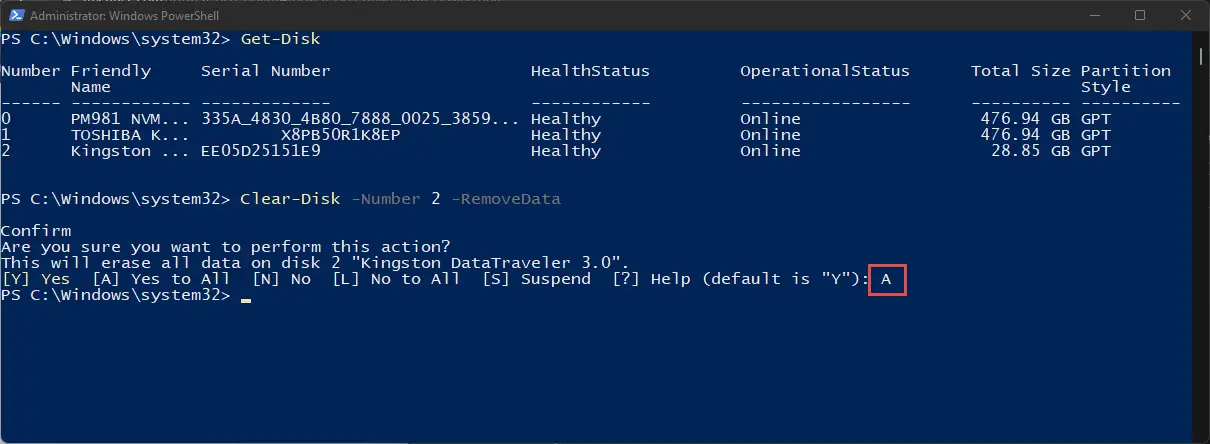The image size is (1210, 444).
Task: Click the HealthStatus column header
Action: click(x=590, y=71)
